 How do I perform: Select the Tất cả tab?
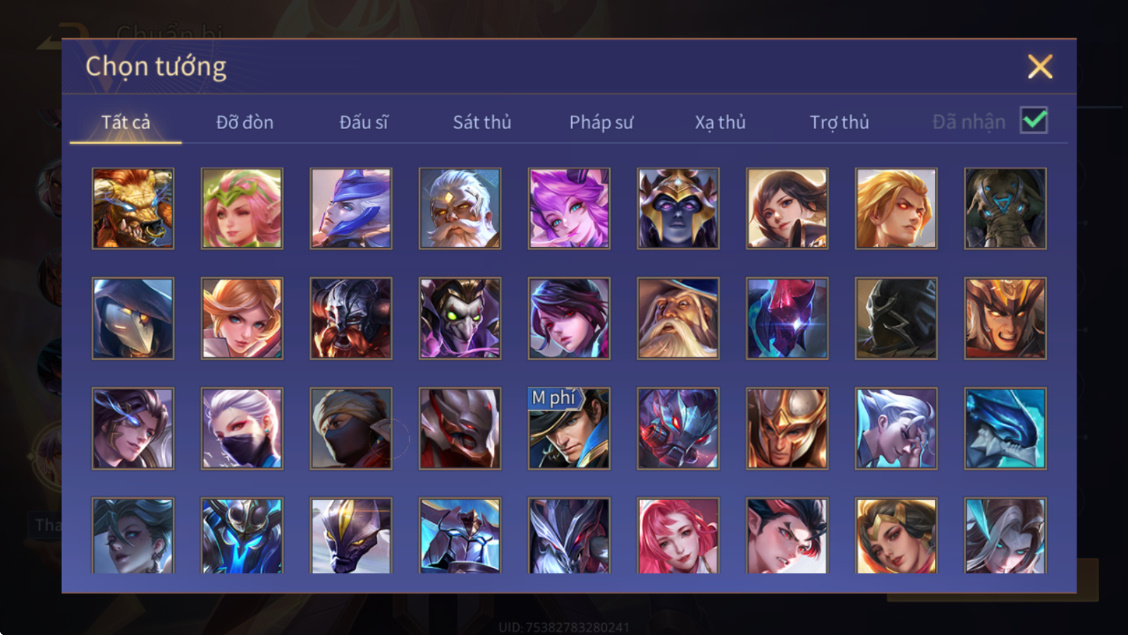[x=126, y=122]
